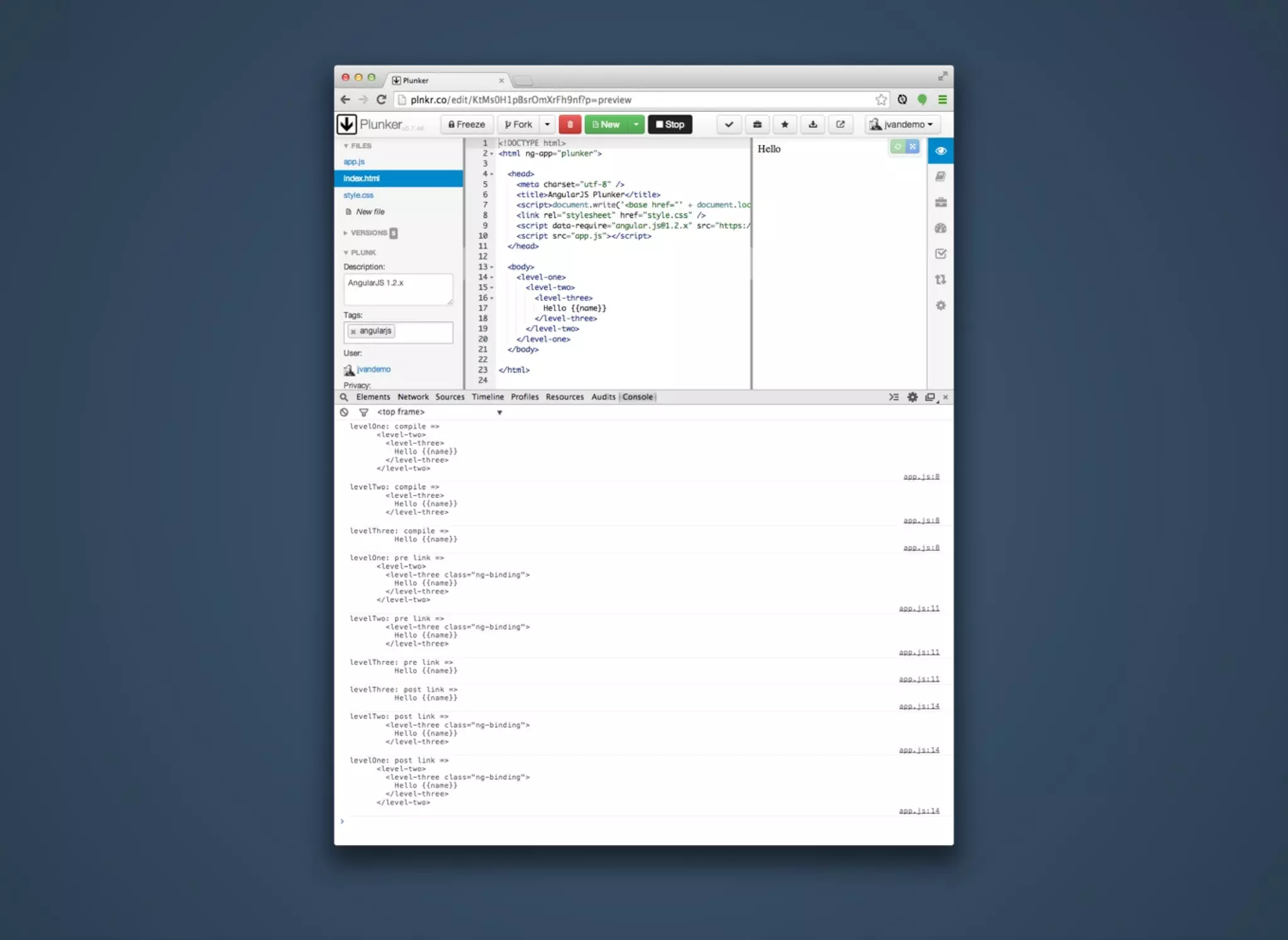Toggle the console filter funnel icon
The image size is (1288, 940).
coord(364,412)
